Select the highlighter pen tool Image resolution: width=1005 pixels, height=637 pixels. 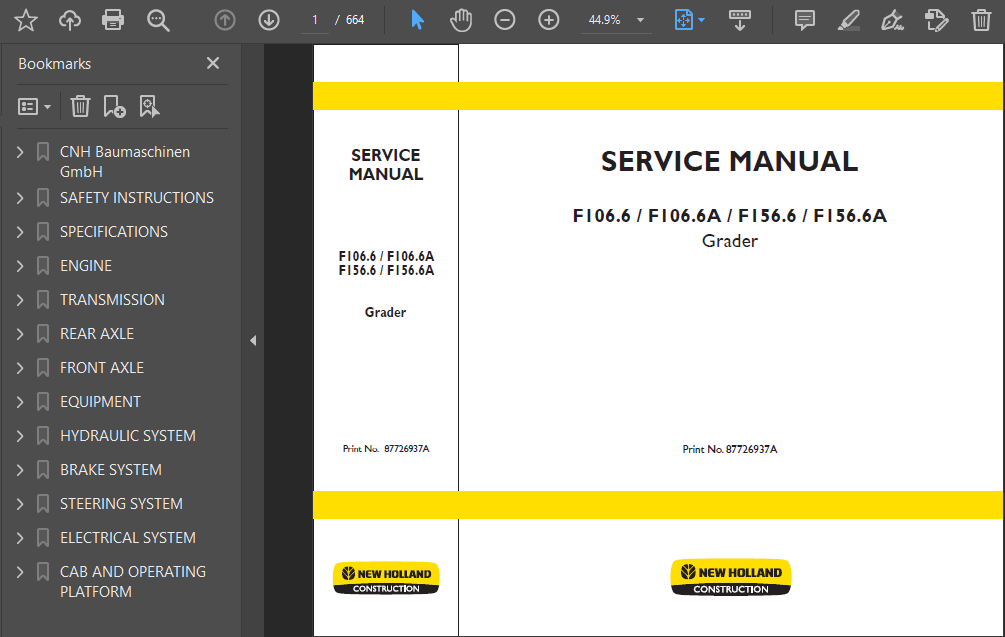(x=849, y=21)
